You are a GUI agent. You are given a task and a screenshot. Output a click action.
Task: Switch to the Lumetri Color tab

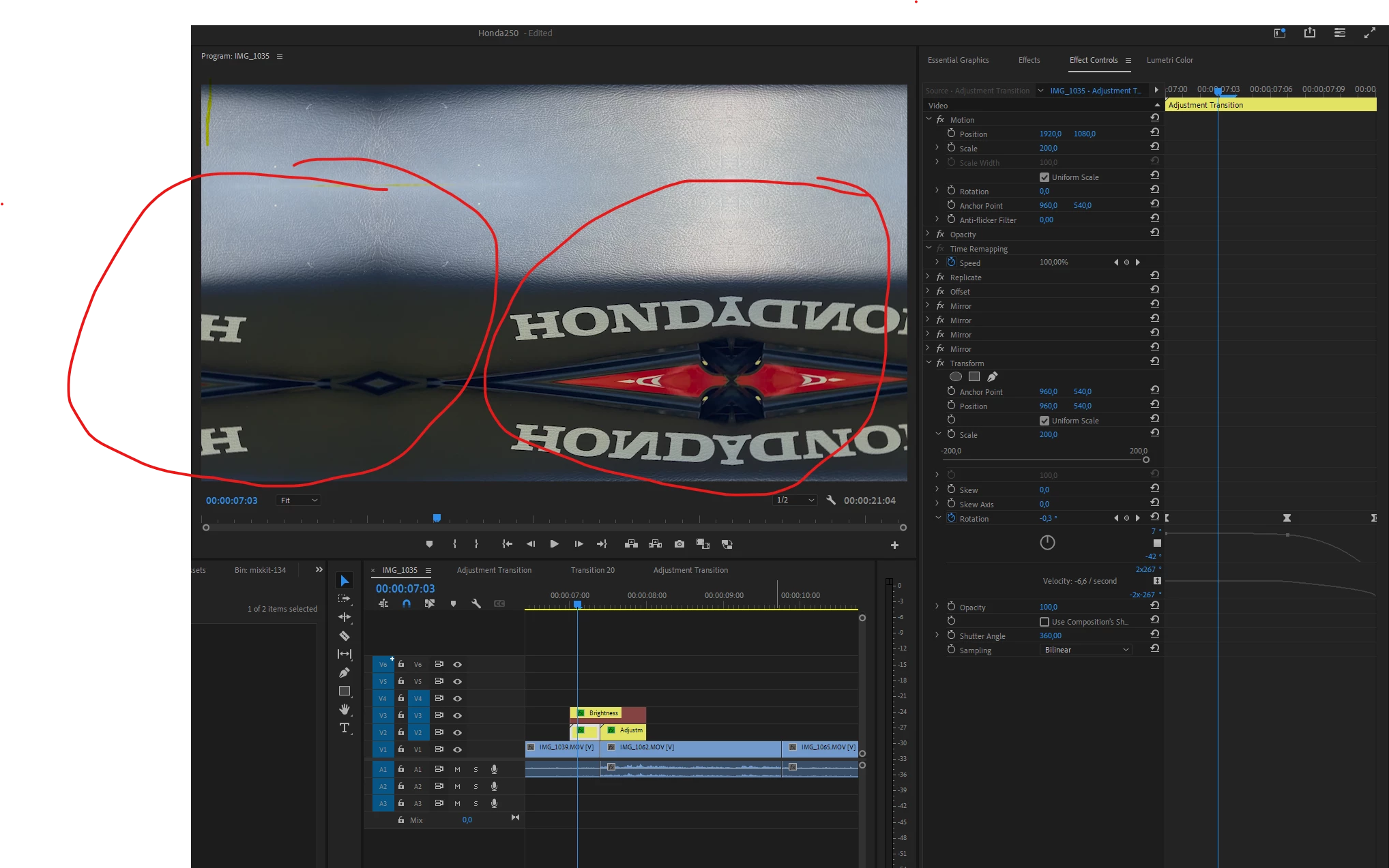[1169, 60]
